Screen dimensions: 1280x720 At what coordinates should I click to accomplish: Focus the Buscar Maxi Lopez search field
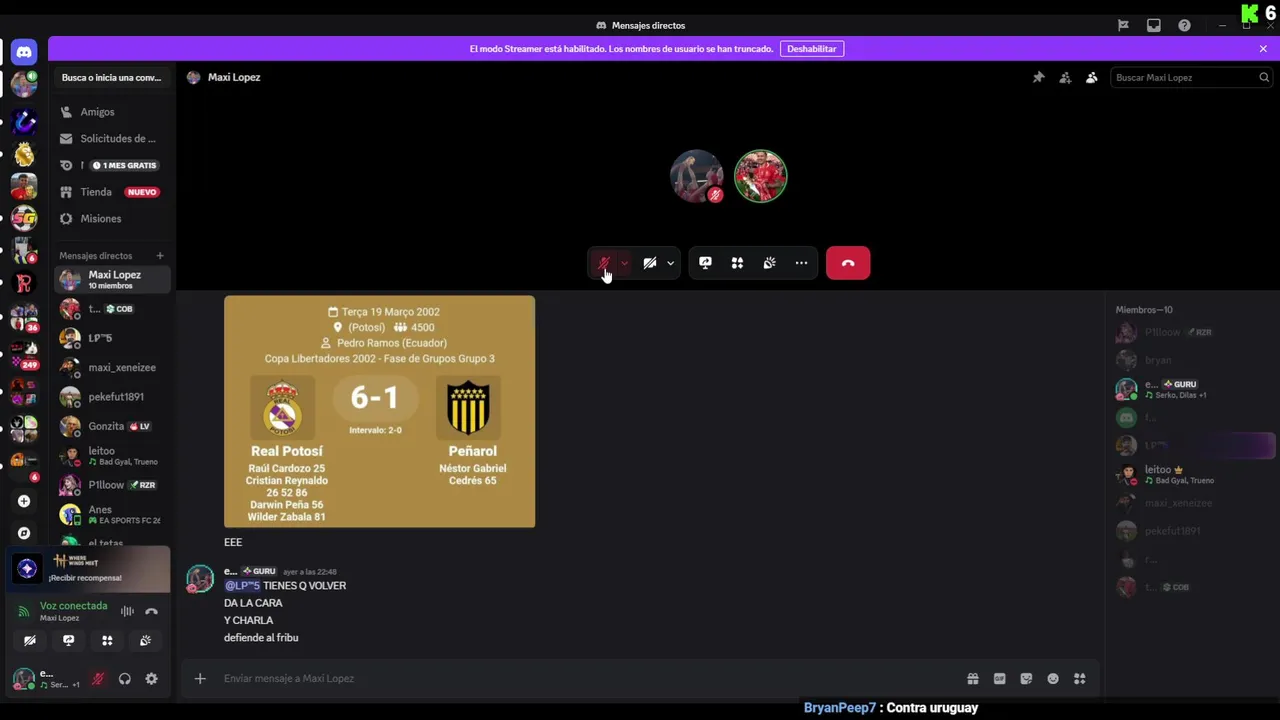[1190, 77]
